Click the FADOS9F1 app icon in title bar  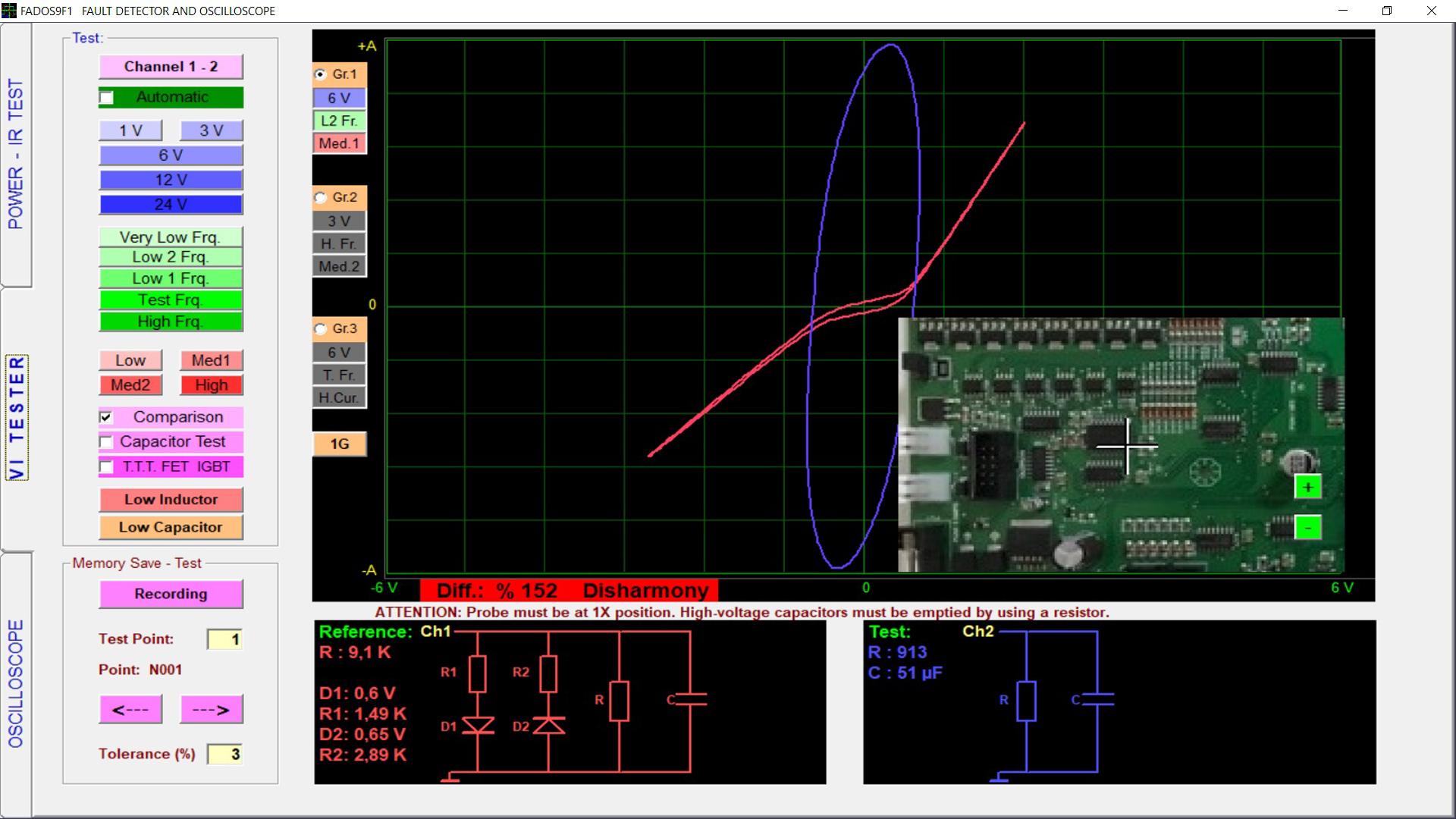8,11
